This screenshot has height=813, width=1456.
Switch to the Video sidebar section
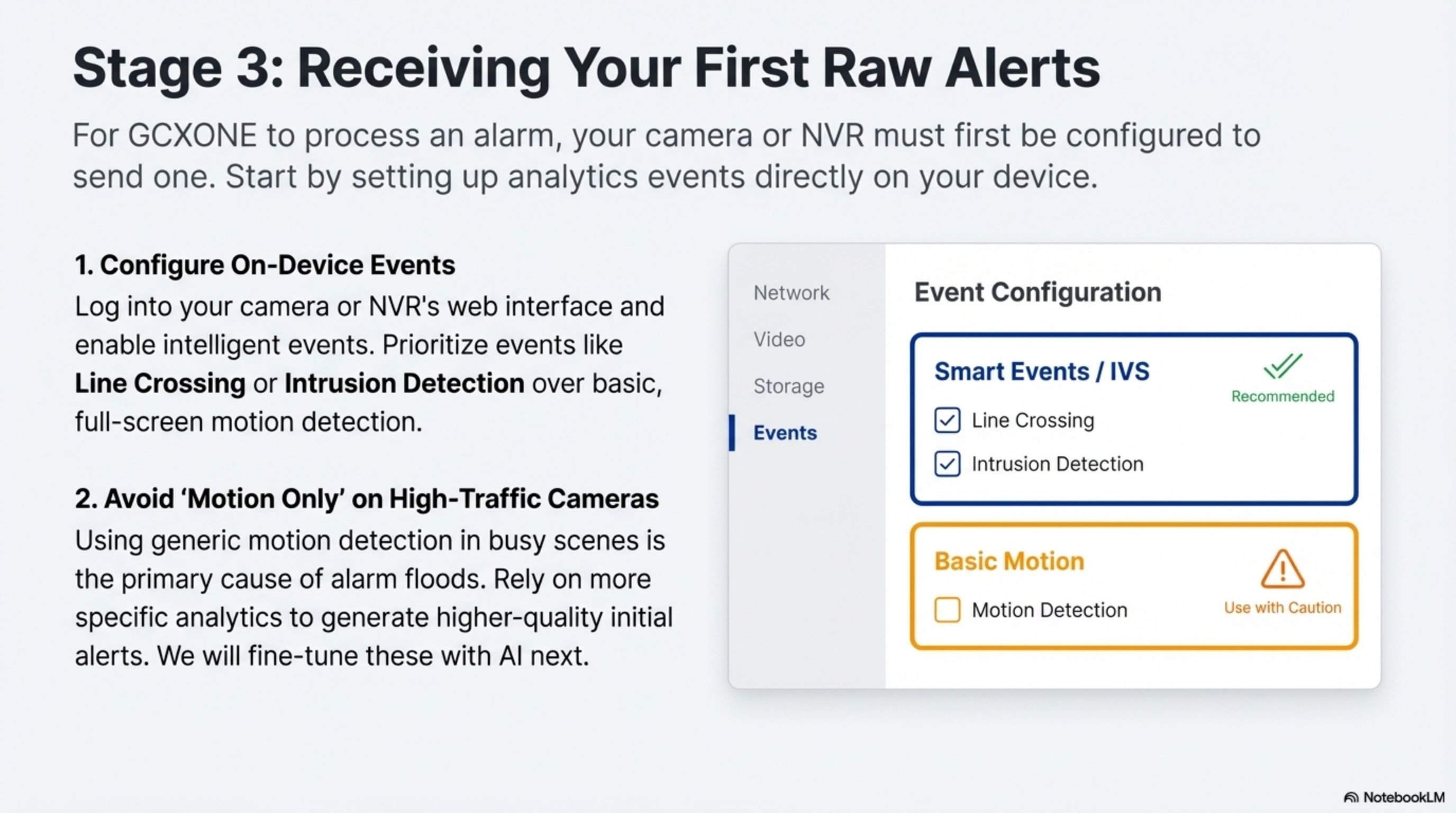pos(779,339)
